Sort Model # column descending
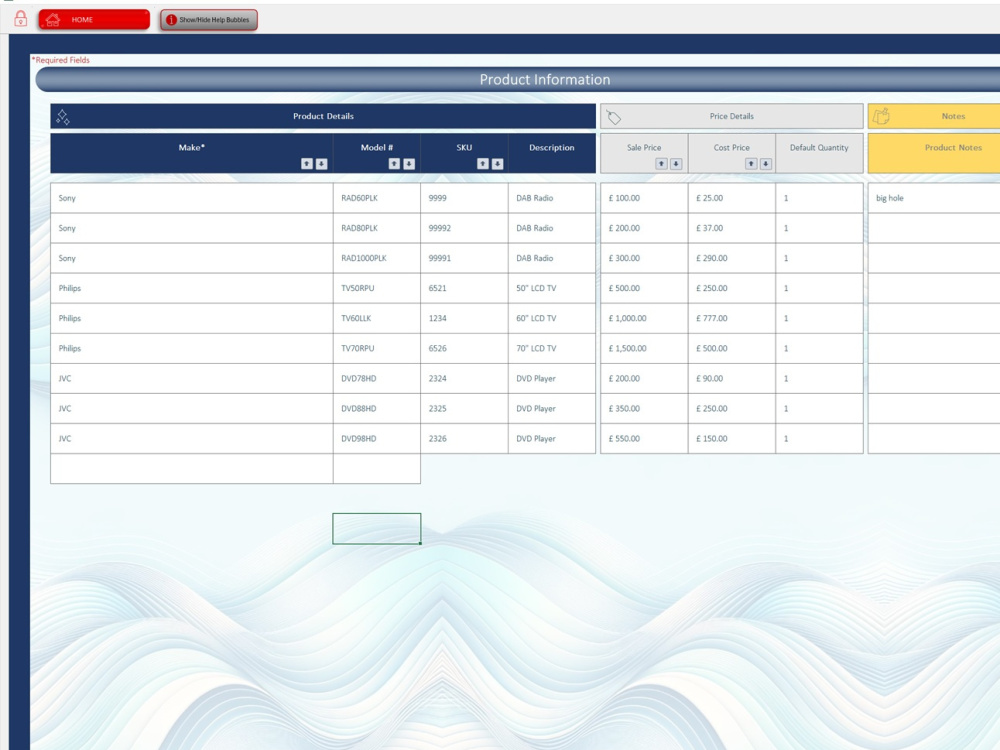The height and width of the screenshot is (750, 1000). (x=409, y=164)
